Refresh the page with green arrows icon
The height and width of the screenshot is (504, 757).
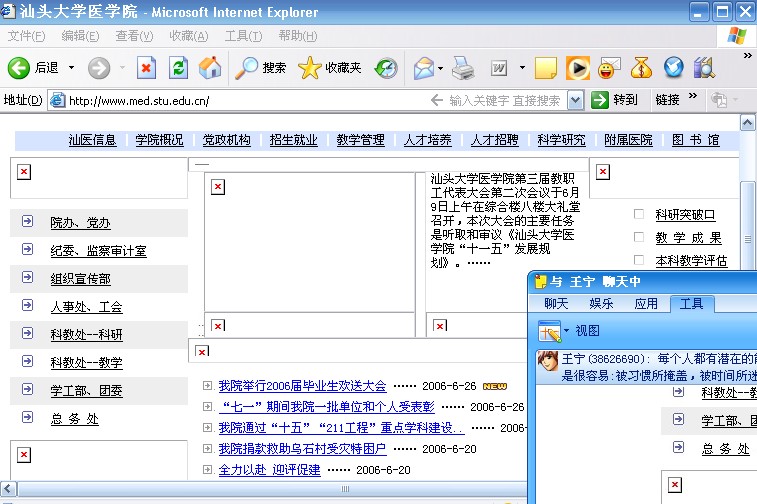coord(178,68)
